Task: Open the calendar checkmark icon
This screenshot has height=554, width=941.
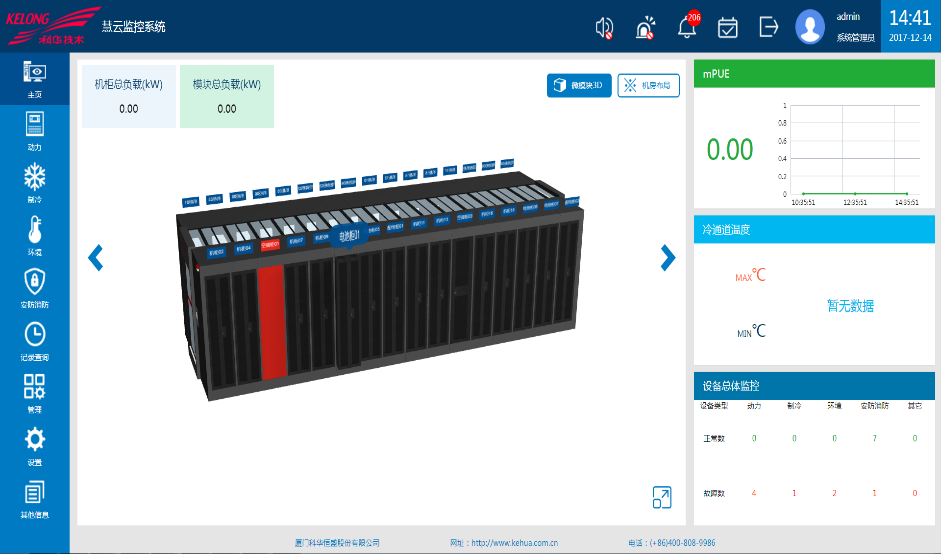Action: pyautogui.click(x=728, y=27)
